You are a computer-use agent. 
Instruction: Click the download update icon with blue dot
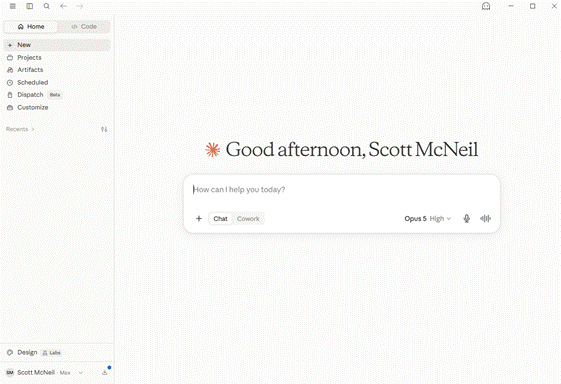coord(104,373)
